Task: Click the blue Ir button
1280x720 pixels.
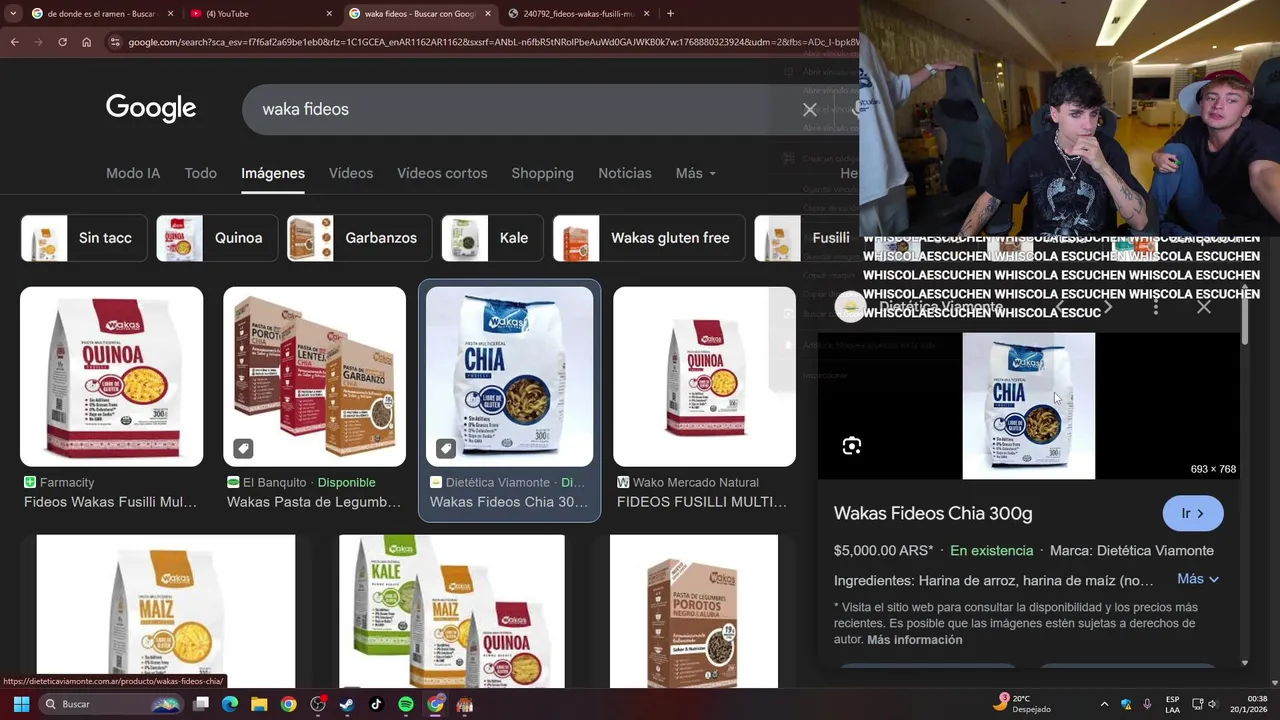Action: pyautogui.click(x=1193, y=513)
